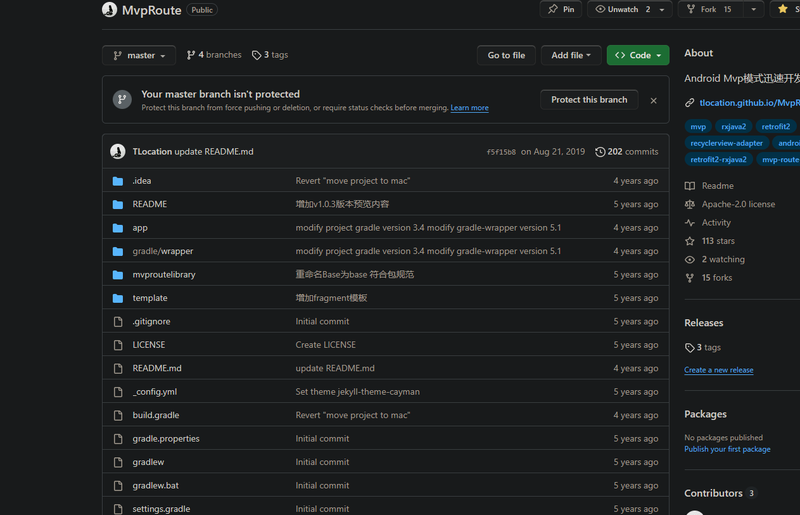View the 15 forks link

[x=708, y=278]
